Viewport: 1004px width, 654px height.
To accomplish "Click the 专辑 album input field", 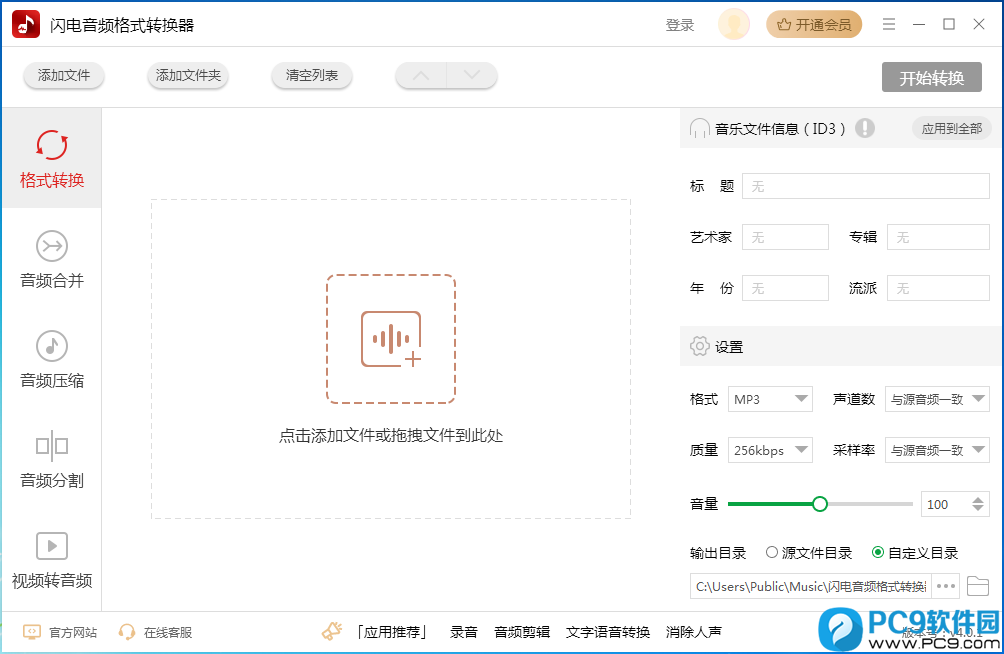I will click(938, 237).
